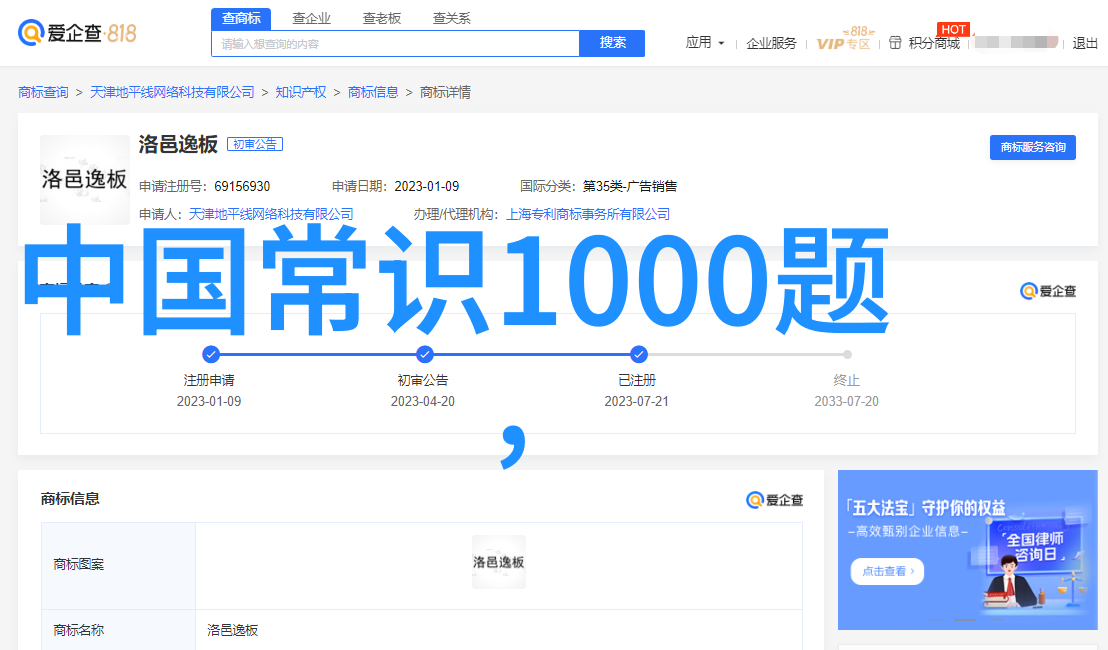Click the 商标服务咨询 button
Viewport: 1108px width, 650px height.
click(x=1032, y=147)
